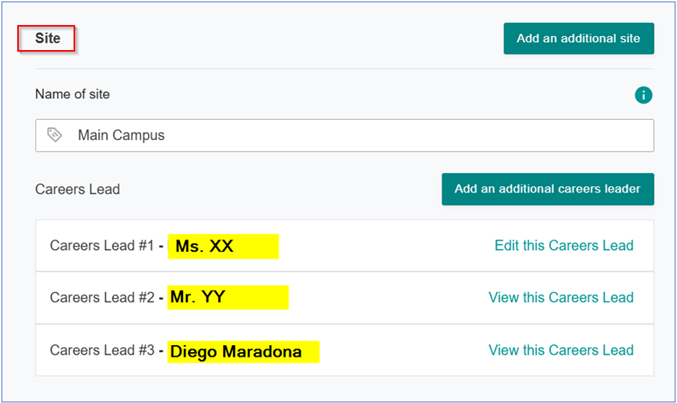Click the divider line below the Site heading
This screenshot has height=403, width=677.
345,68
